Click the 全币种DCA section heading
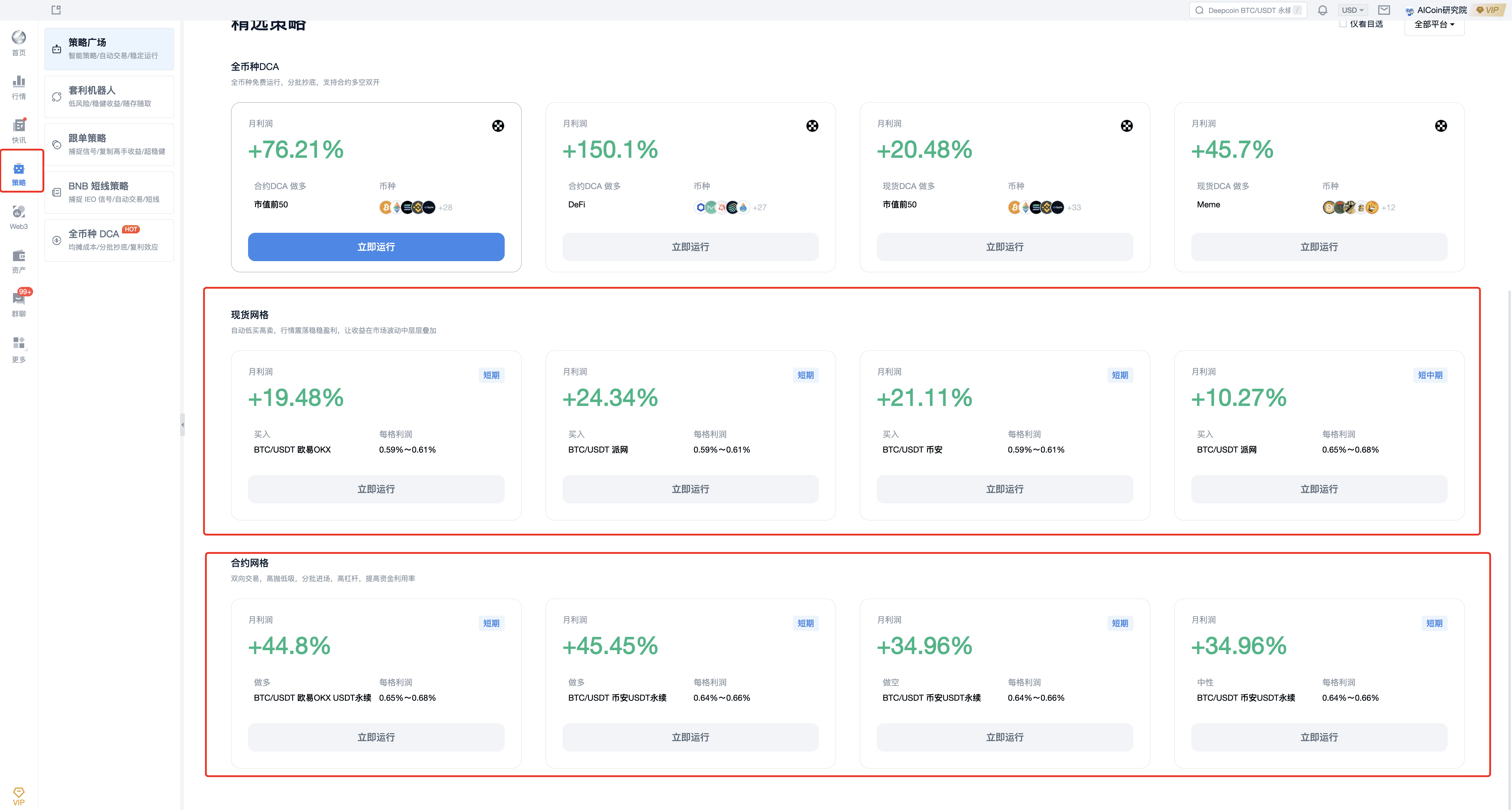 (255, 66)
